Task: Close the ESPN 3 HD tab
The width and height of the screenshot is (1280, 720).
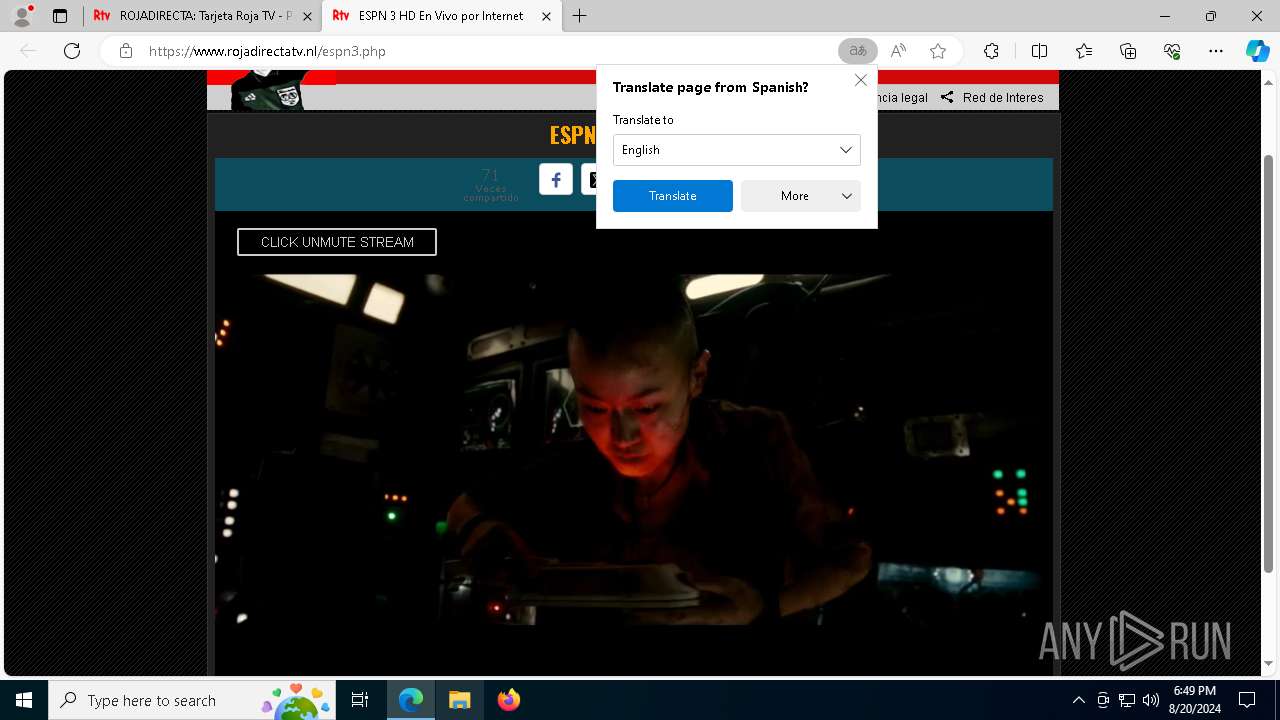Action: click(546, 16)
